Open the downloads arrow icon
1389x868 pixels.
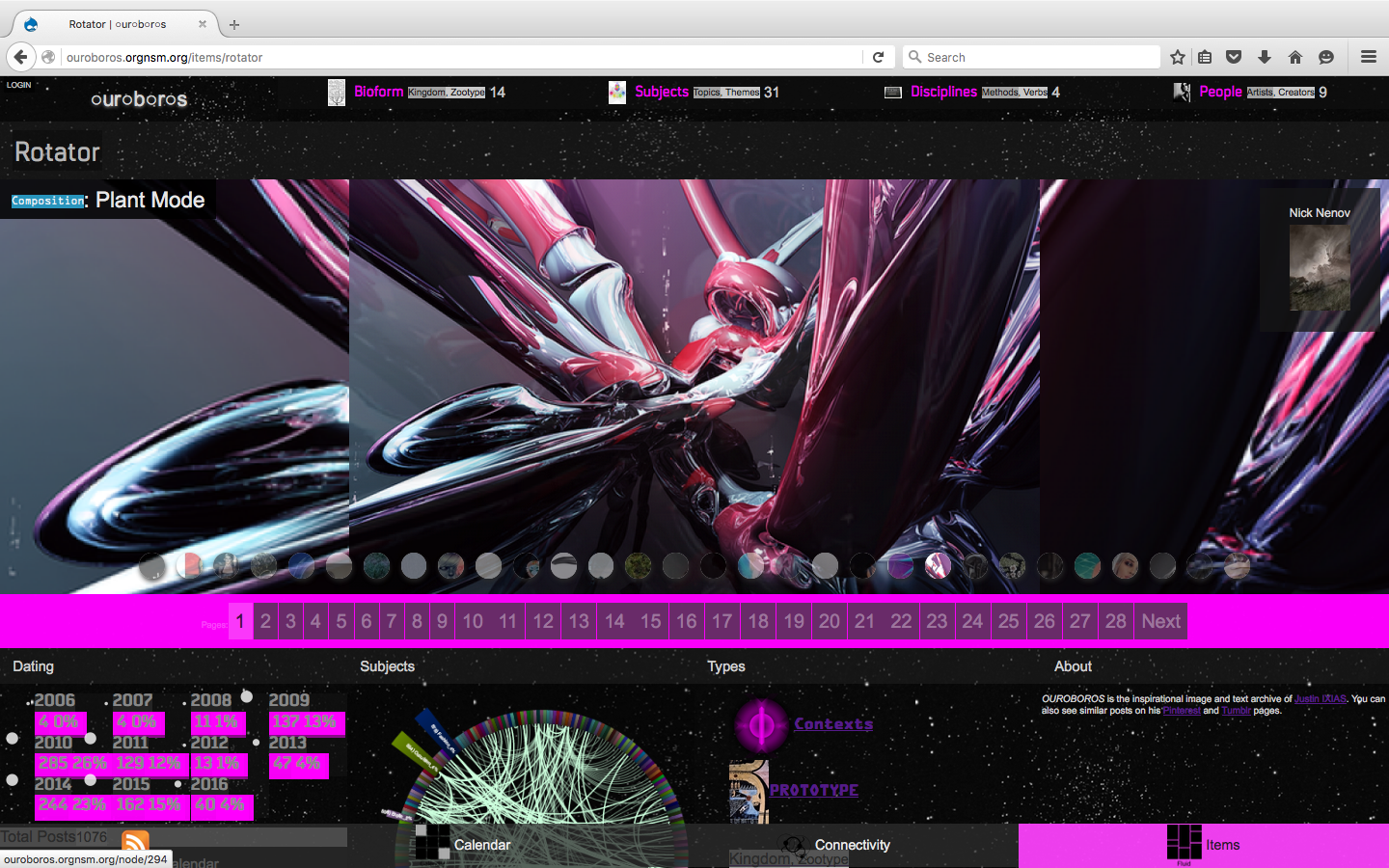point(1265,57)
